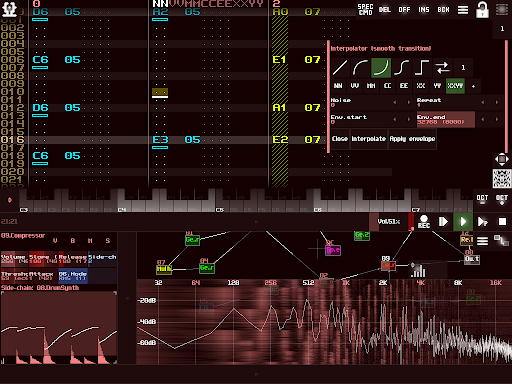Tap the DEL delete key
The width and height of the screenshot is (512, 384).
[384, 9]
